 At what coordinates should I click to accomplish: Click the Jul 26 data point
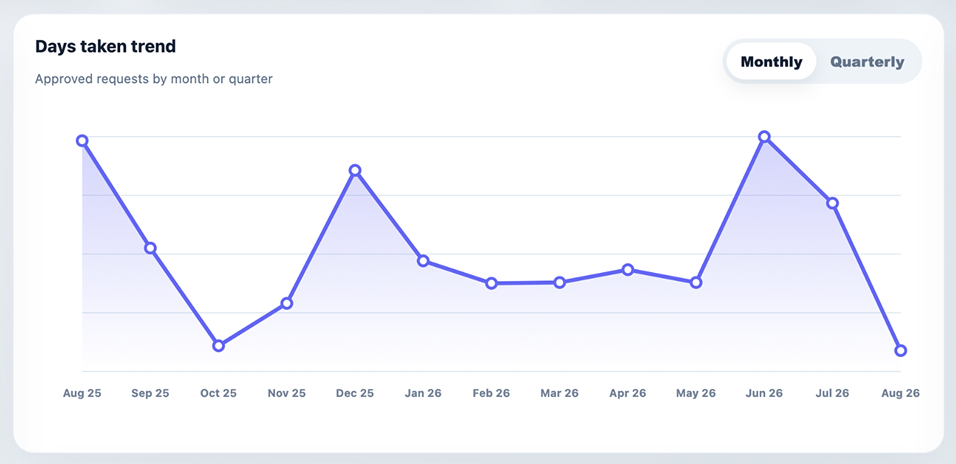pos(832,203)
